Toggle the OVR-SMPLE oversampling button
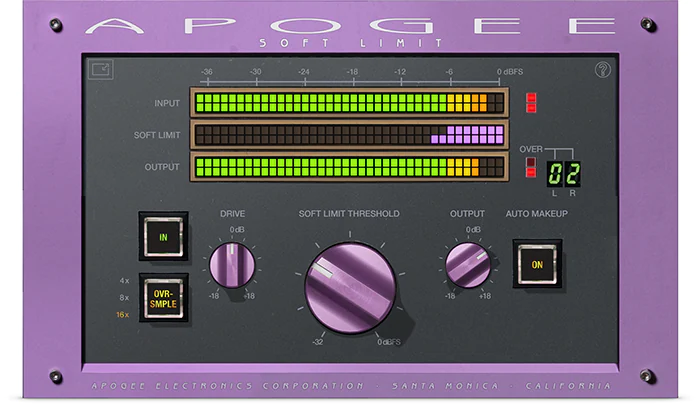The image size is (700, 404). [x=163, y=298]
